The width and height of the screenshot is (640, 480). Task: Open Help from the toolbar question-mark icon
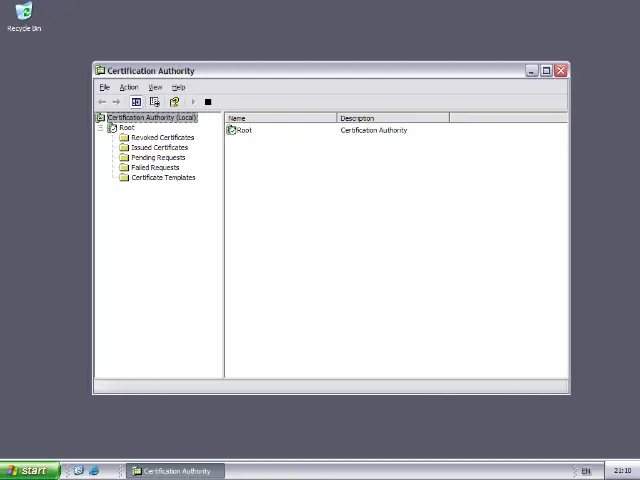tap(174, 102)
